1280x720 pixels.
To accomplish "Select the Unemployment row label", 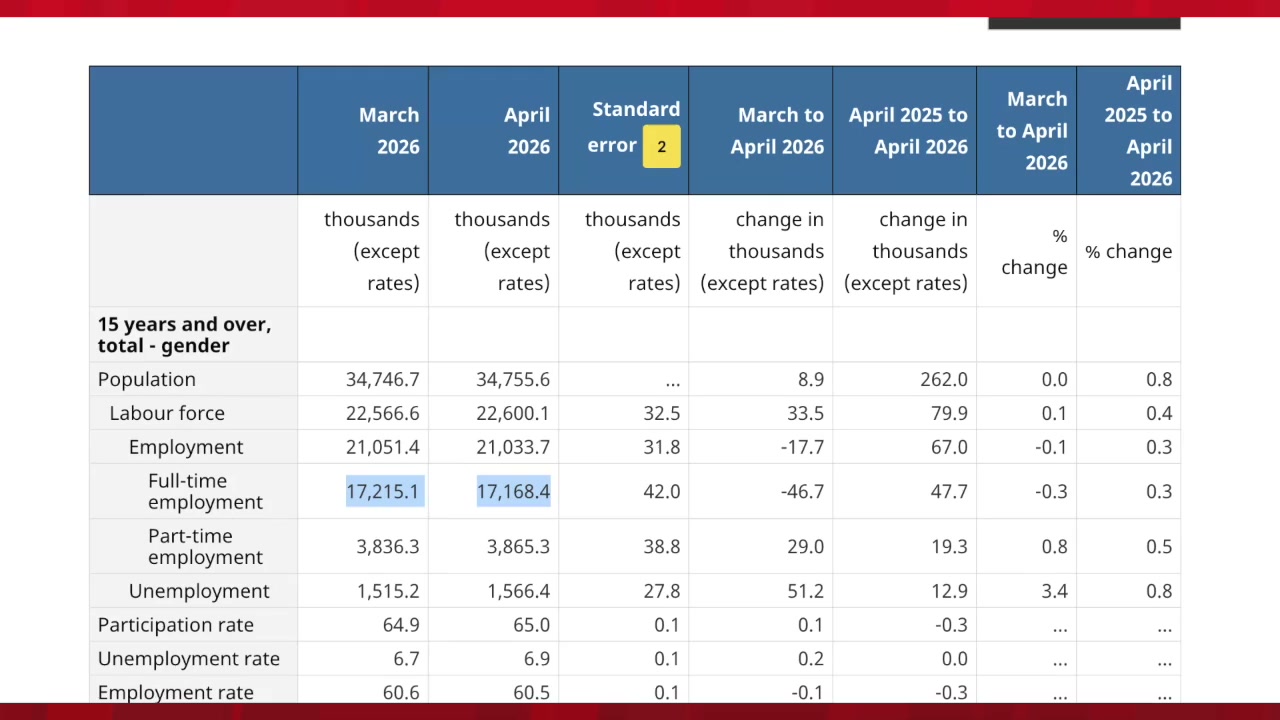I will 199,591.
